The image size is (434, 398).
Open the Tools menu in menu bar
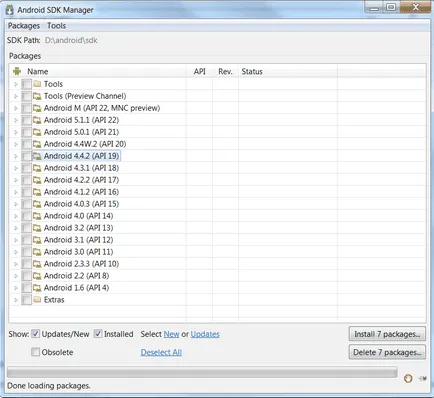click(x=56, y=26)
